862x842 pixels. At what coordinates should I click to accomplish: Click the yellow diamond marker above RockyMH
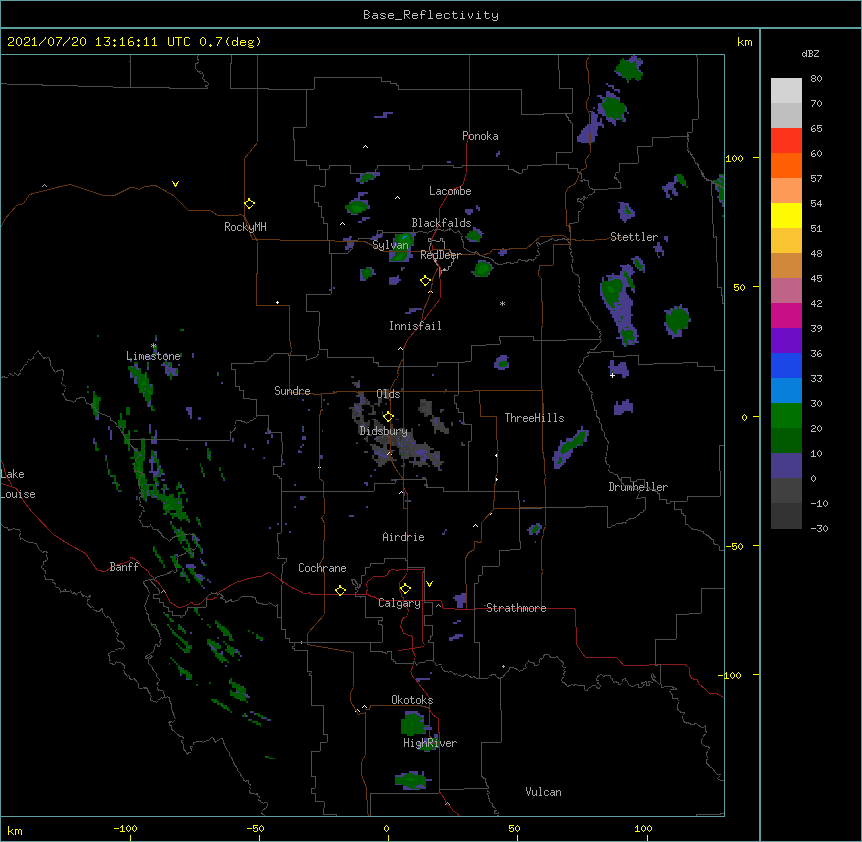(x=249, y=203)
